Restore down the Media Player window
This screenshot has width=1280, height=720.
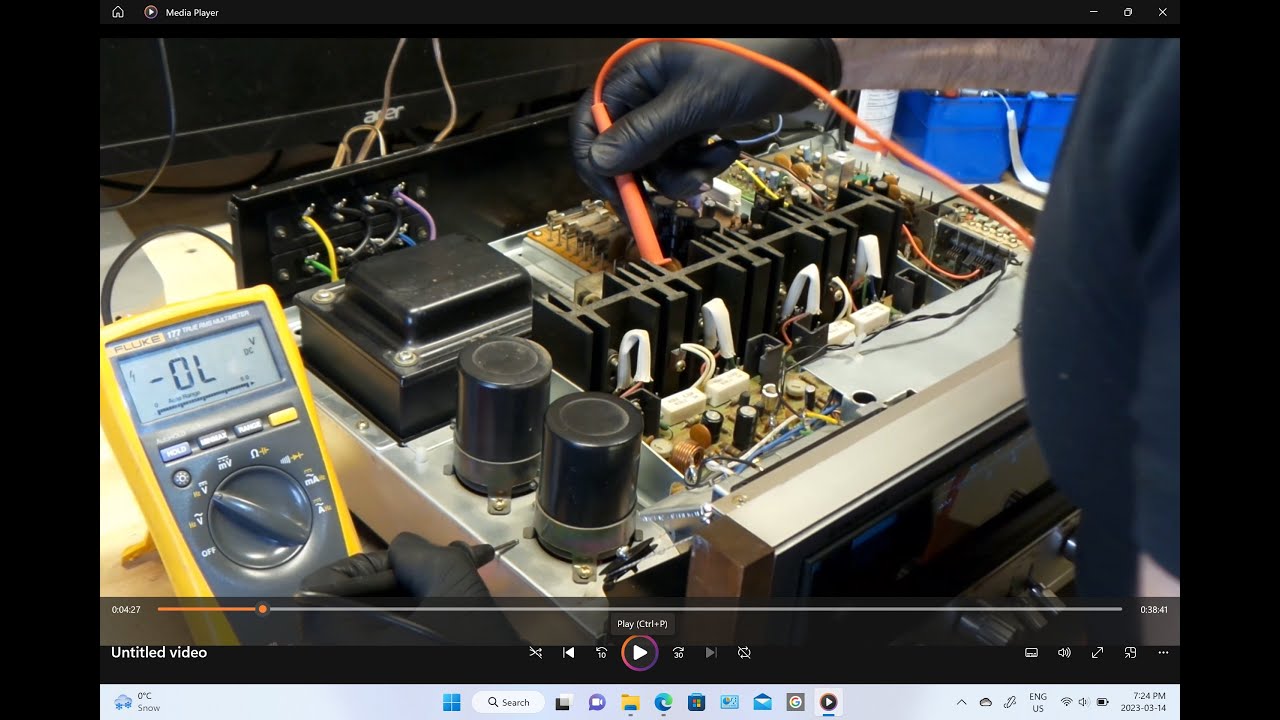[1128, 12]
